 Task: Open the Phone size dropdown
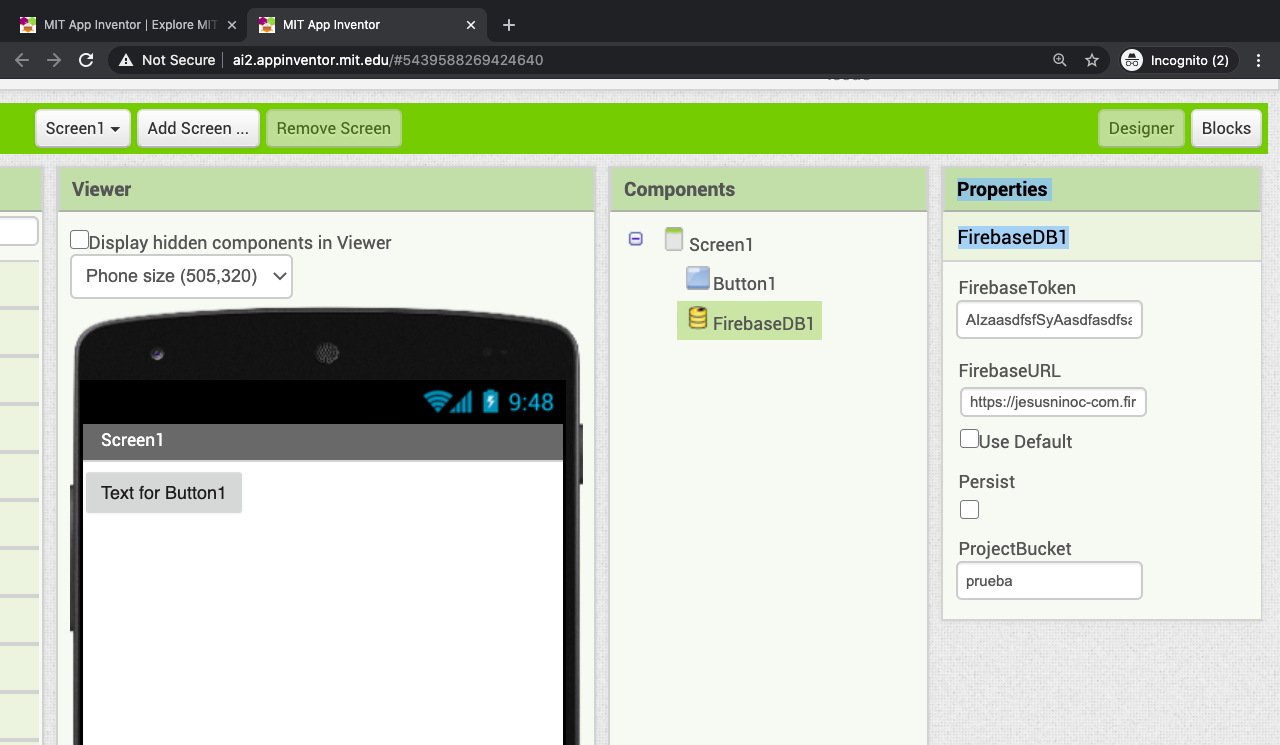coord(181,276)
